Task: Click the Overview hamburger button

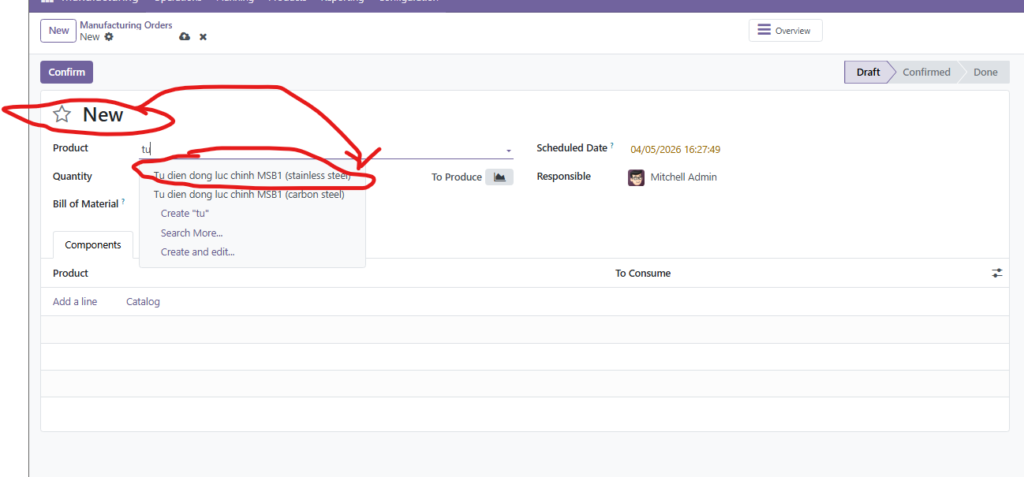Action: click(x=785, y=31)
